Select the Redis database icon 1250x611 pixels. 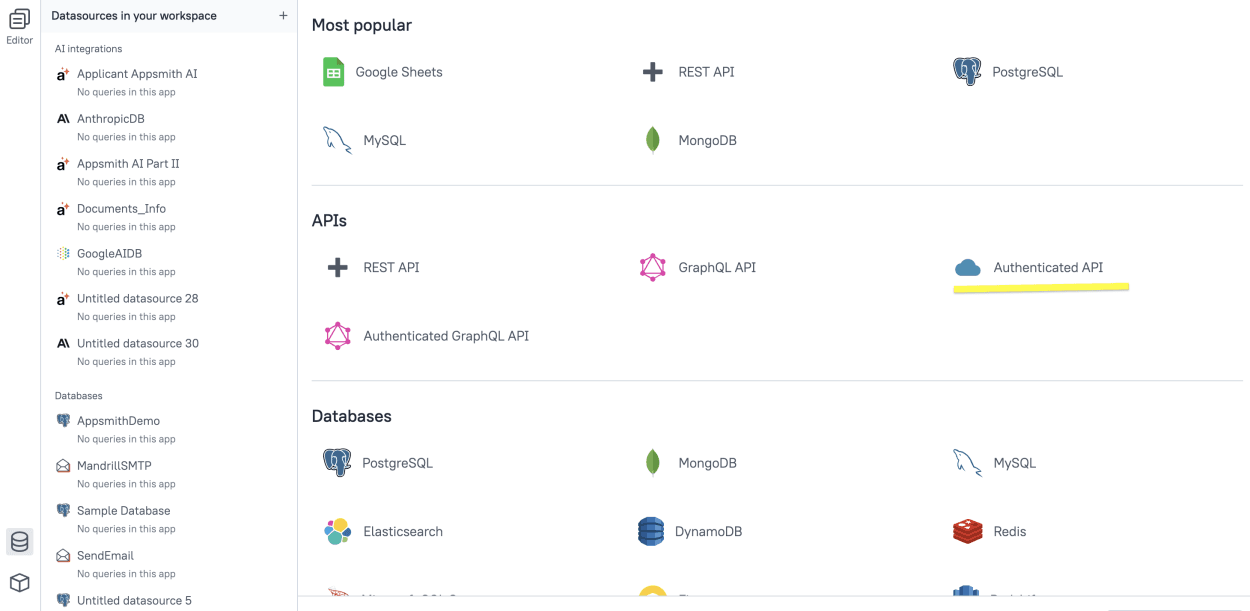967,532
